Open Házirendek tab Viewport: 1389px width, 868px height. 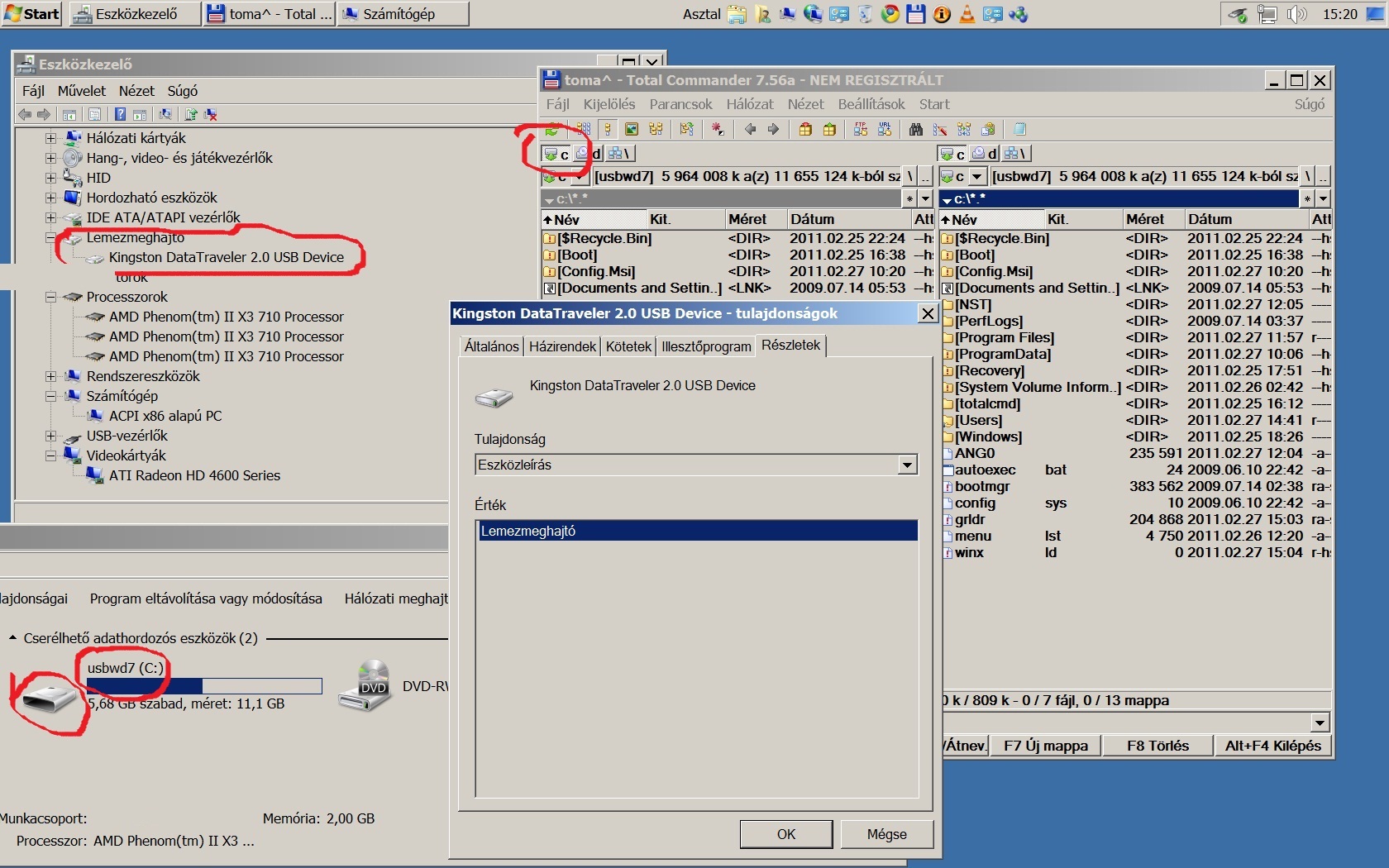point(562,346)
